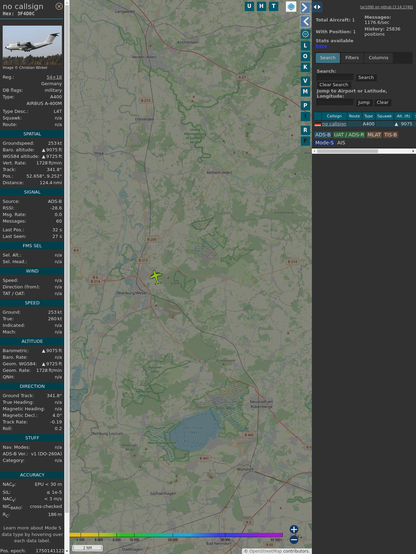Click the ACCURACY section header

coord(32,475)
